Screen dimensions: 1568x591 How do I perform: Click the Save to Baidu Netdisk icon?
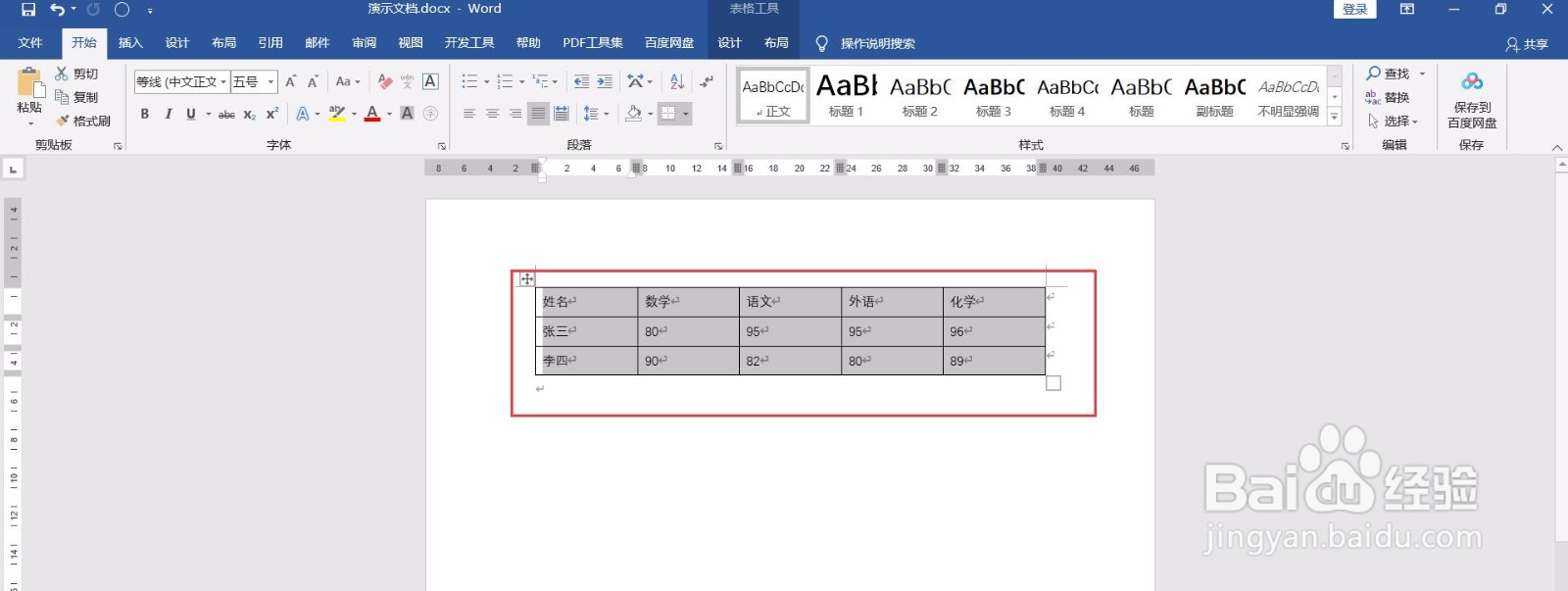pos(1472,81)
